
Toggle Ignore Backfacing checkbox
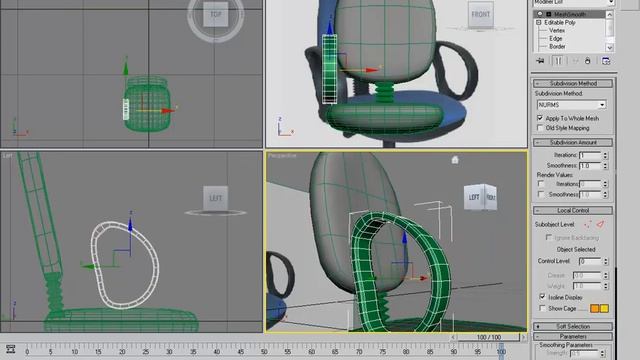pos(549,237)
